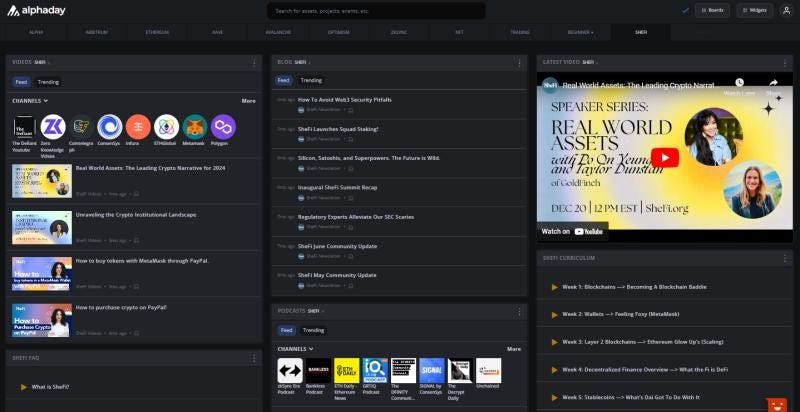Switch Blog widget to Trending
800x412 pixels.
[x=311, y=81]
